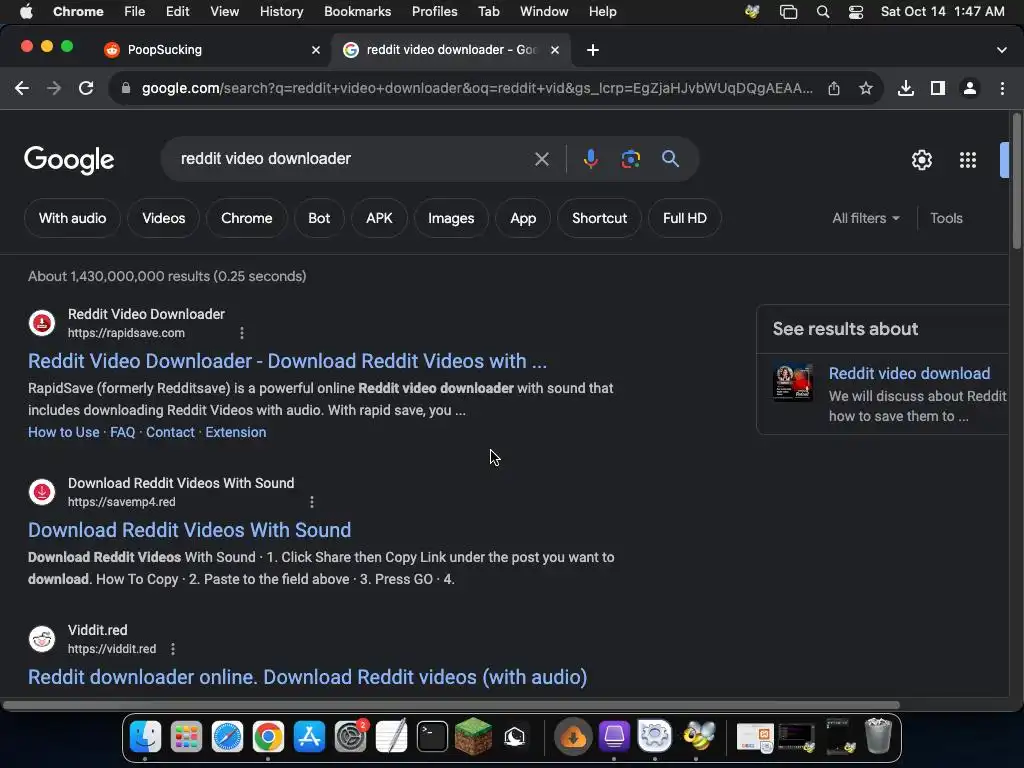Open the History menu

click(x=281, y=12)
